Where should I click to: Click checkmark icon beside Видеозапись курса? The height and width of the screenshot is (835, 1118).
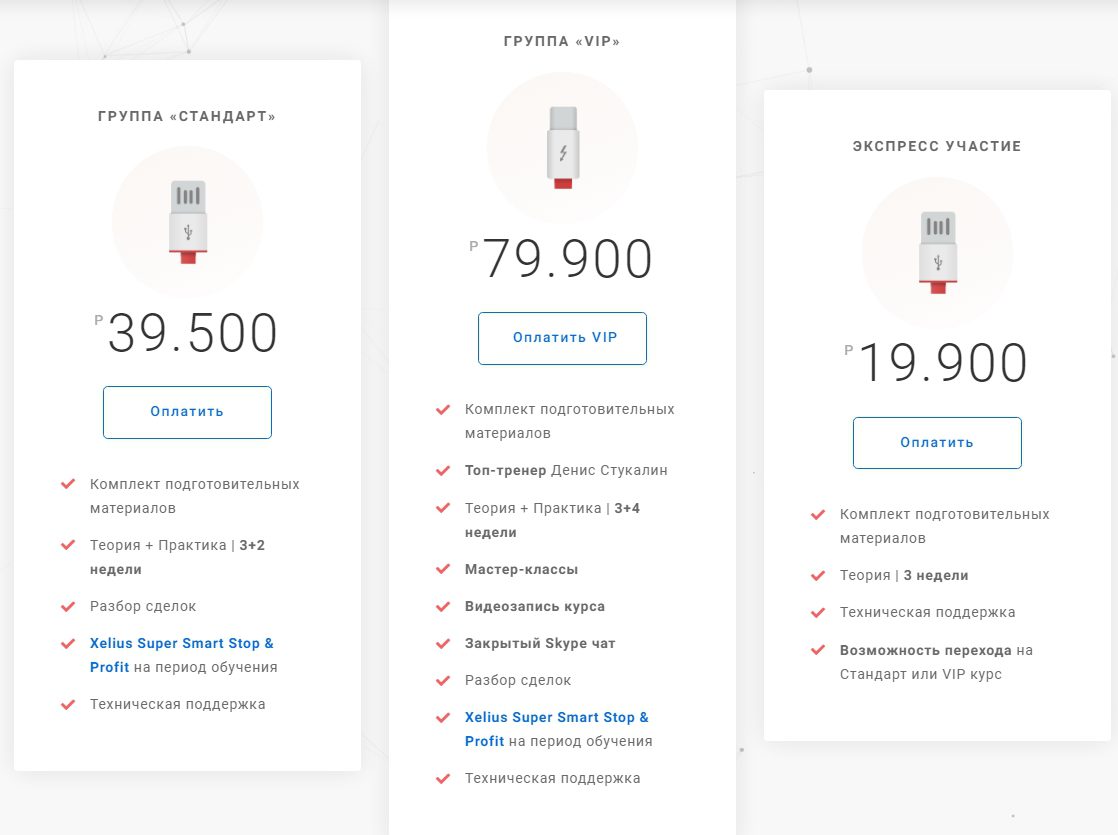[x=443, y=606]
